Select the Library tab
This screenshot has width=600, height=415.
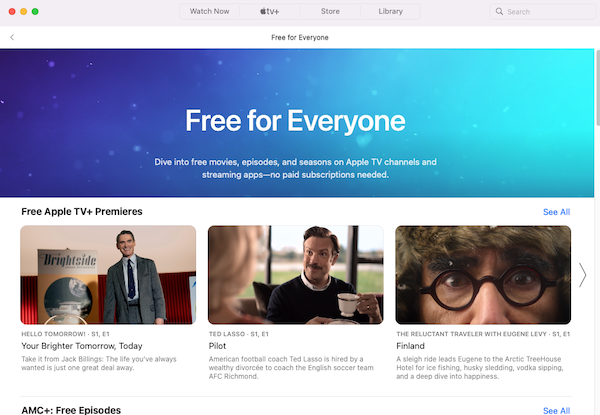coord(391,11)
